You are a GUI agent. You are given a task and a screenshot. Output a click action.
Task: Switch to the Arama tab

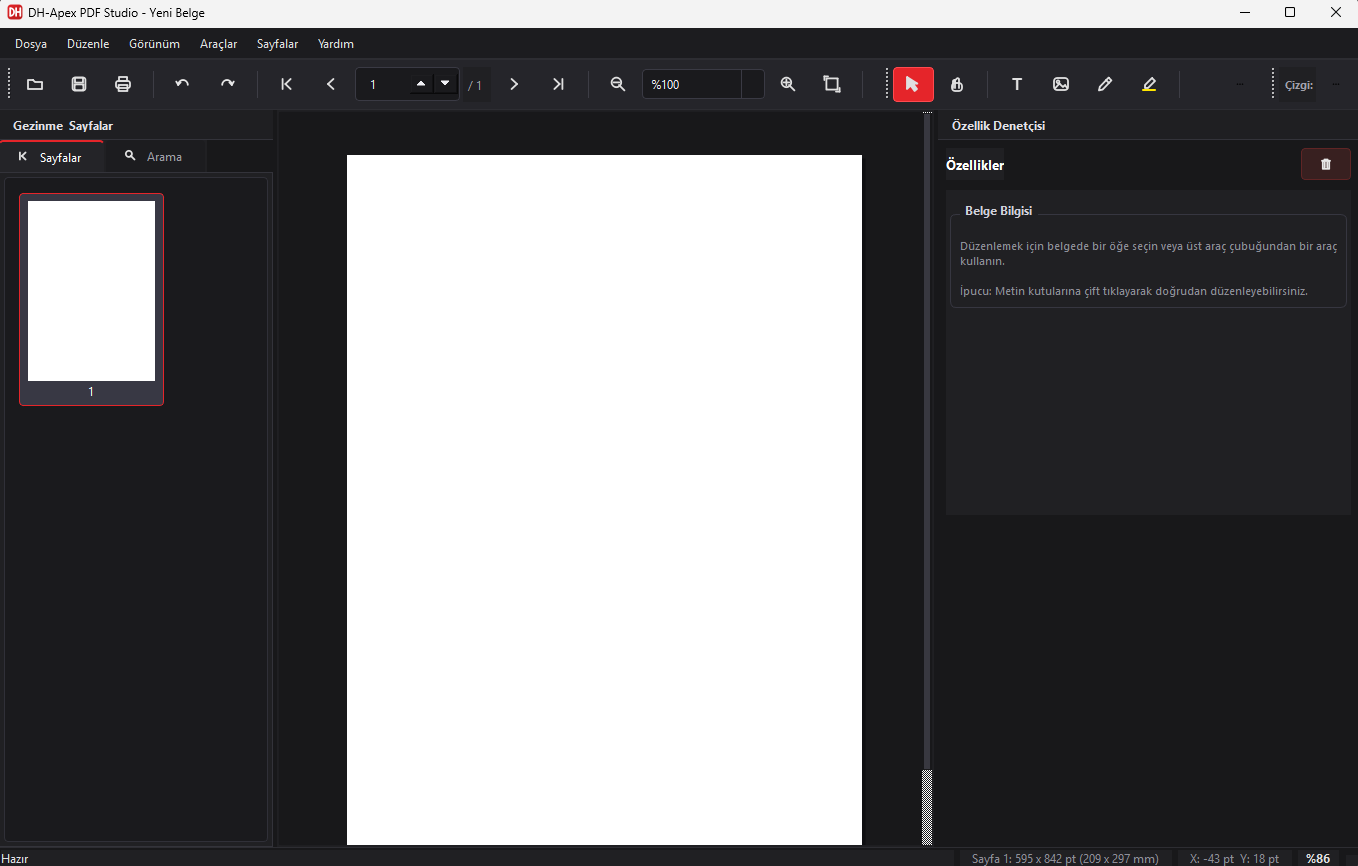(x=155, y=157)
